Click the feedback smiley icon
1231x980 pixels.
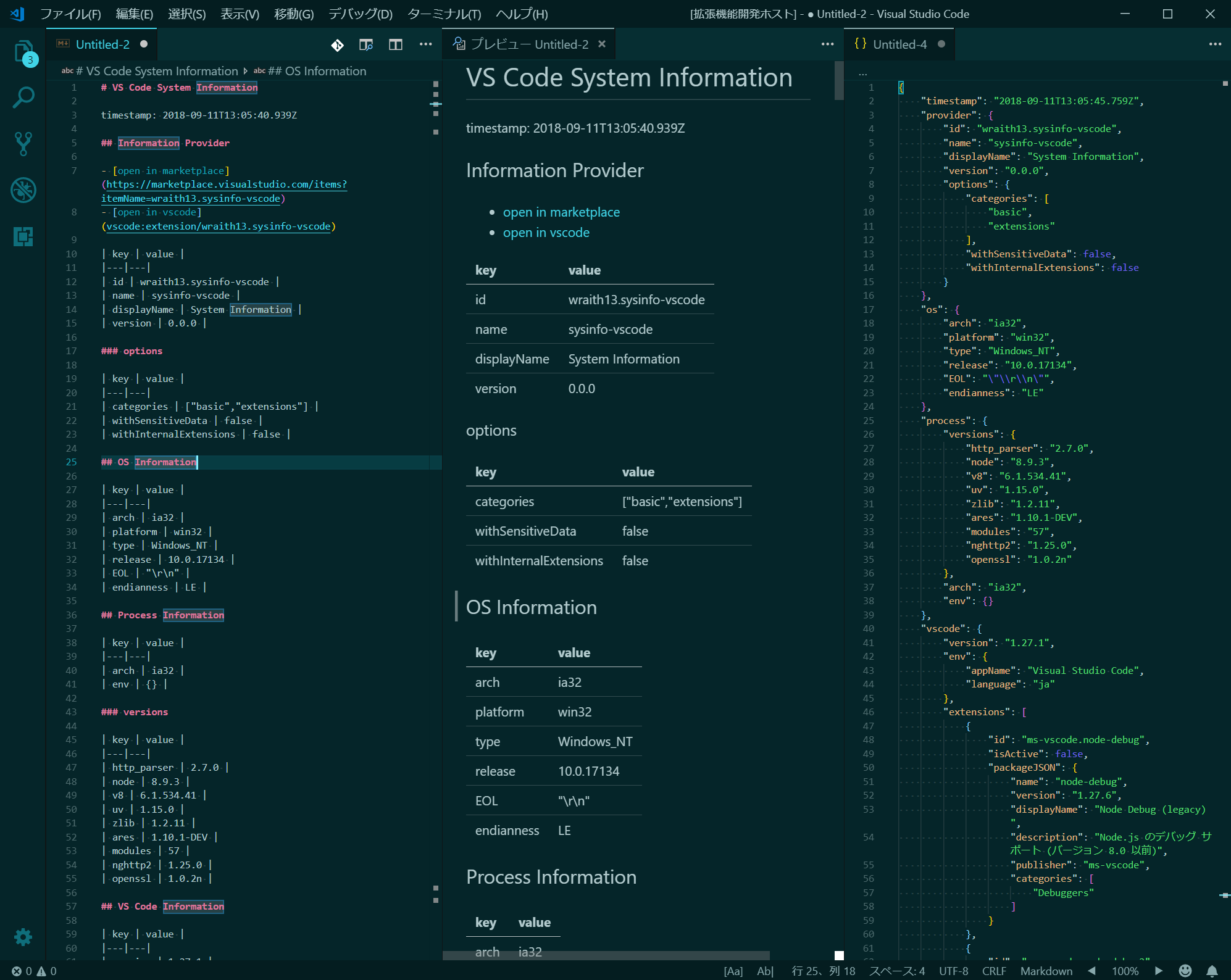tap(1185, 971)
